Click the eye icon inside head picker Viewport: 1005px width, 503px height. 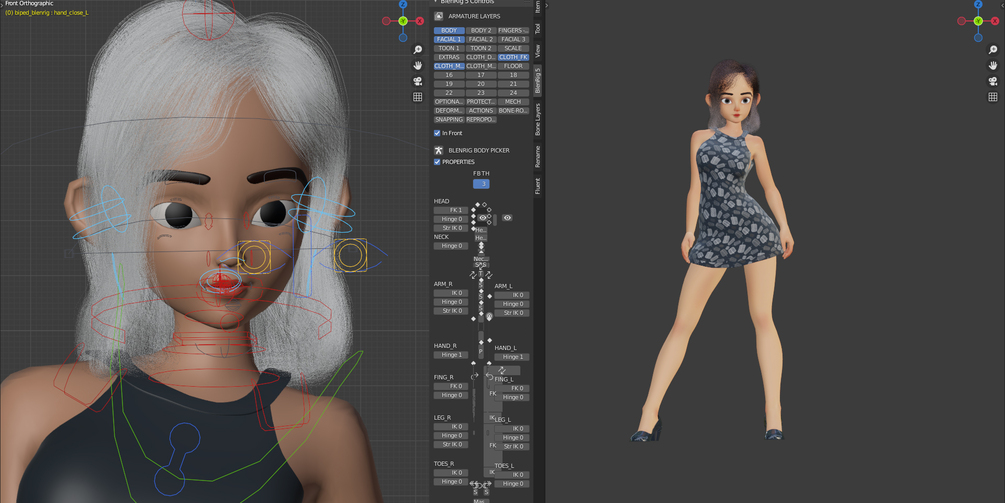(x=483, y=218)
